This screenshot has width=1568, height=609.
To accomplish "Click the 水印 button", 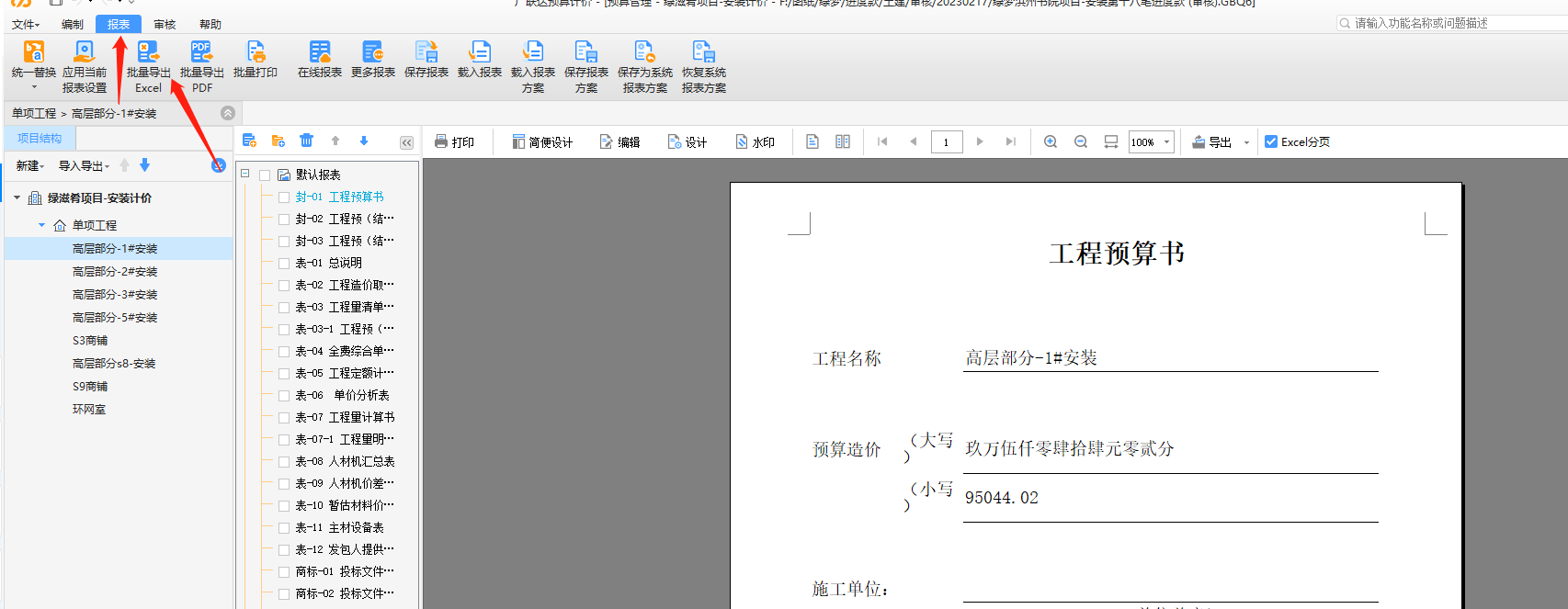I will (x=755, y=141).
